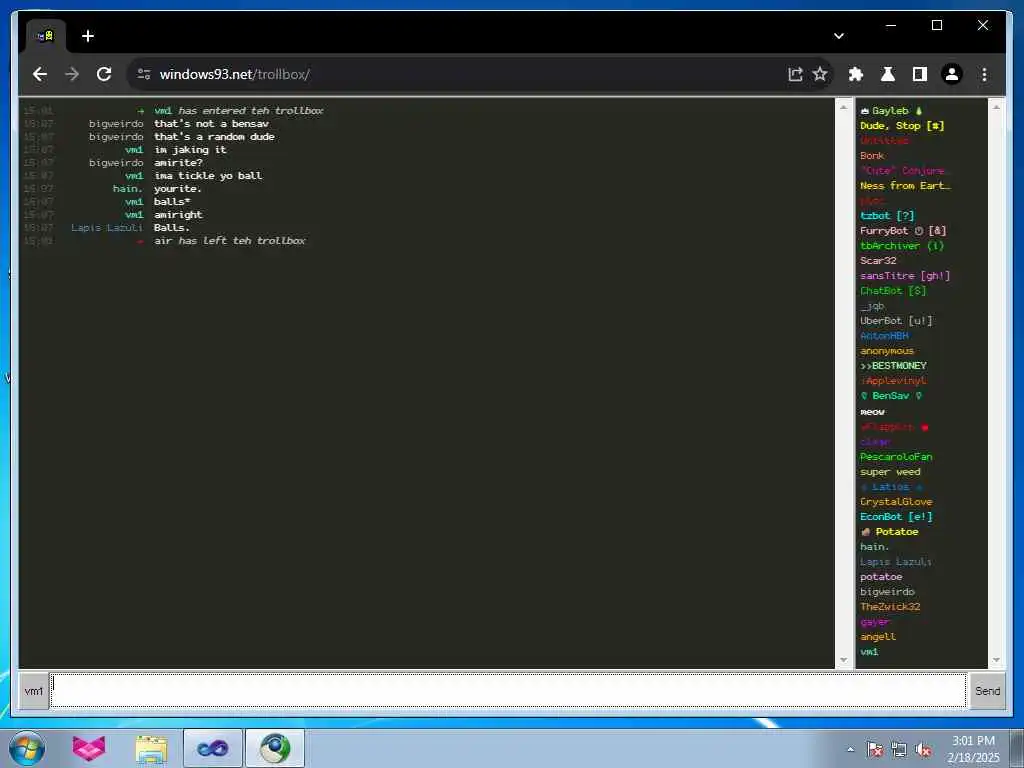Image resolution: width=1024 pixels, height=768 pixels.
Task: Share this page icon
Action: click(795, 74)
